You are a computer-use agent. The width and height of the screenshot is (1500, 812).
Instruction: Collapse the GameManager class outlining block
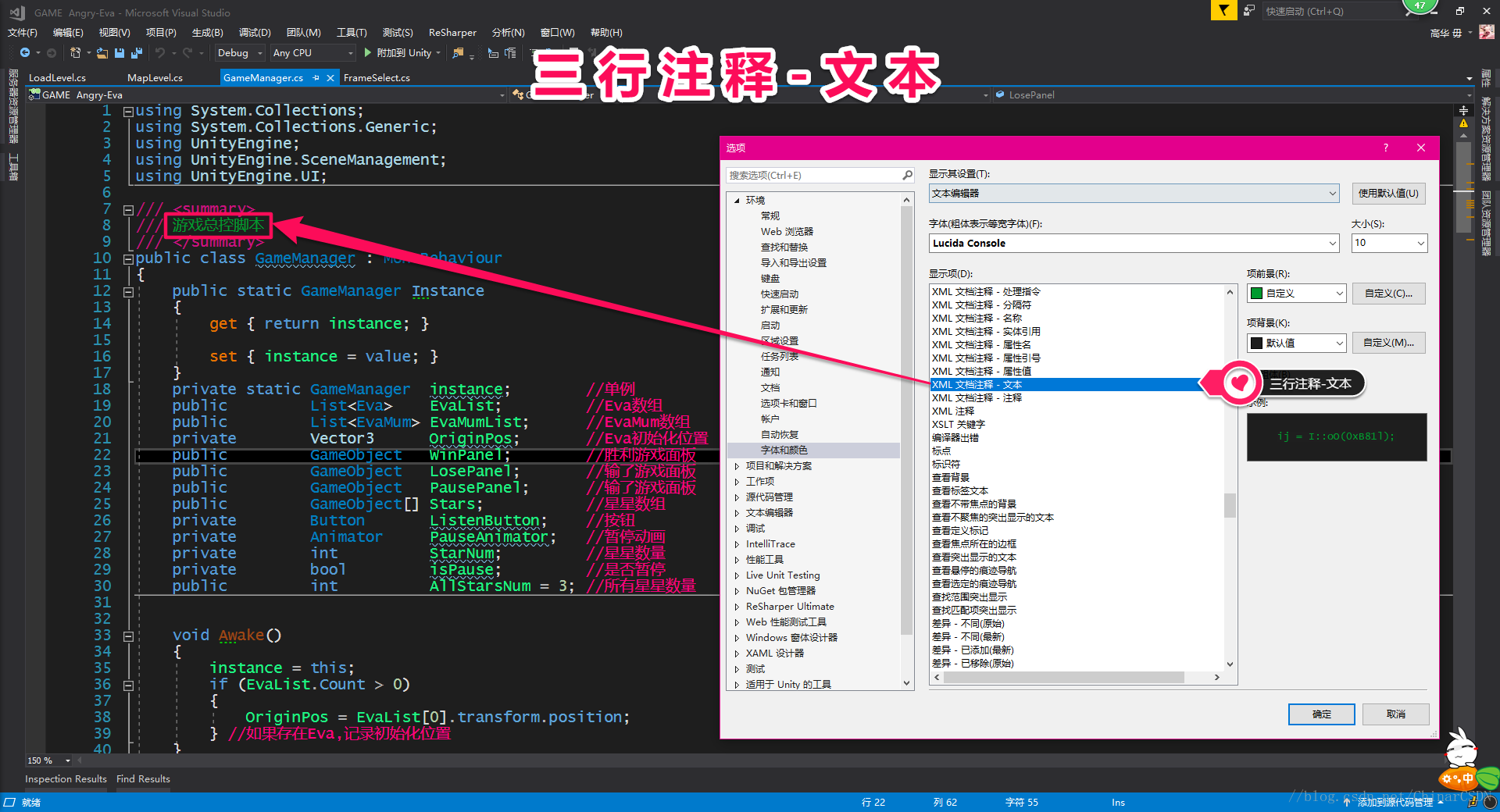(128, 258)
